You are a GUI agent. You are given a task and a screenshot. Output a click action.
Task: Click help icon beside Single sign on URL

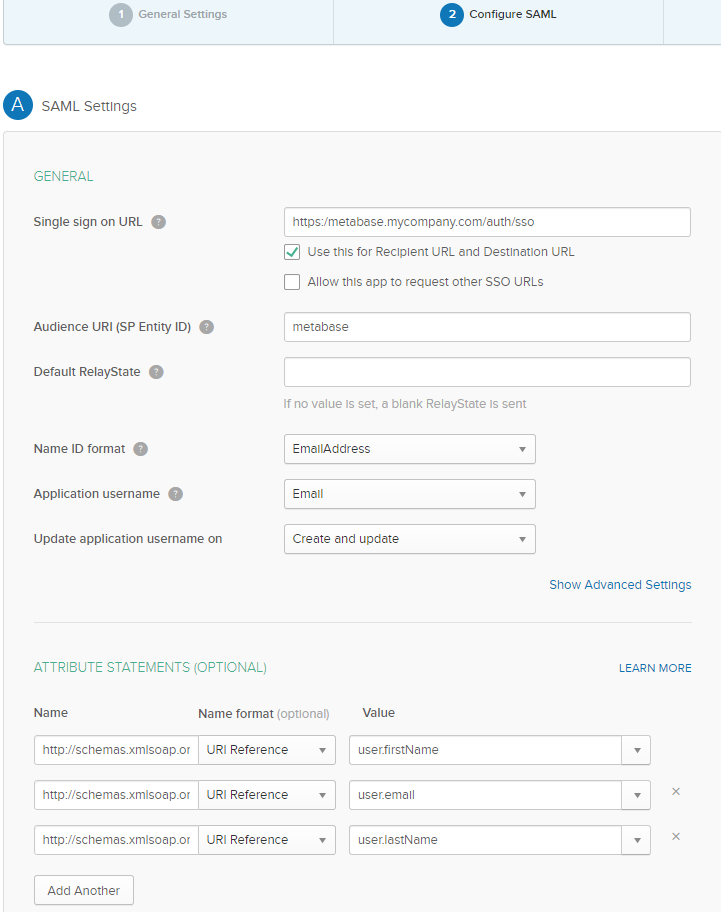pos(158,222)
